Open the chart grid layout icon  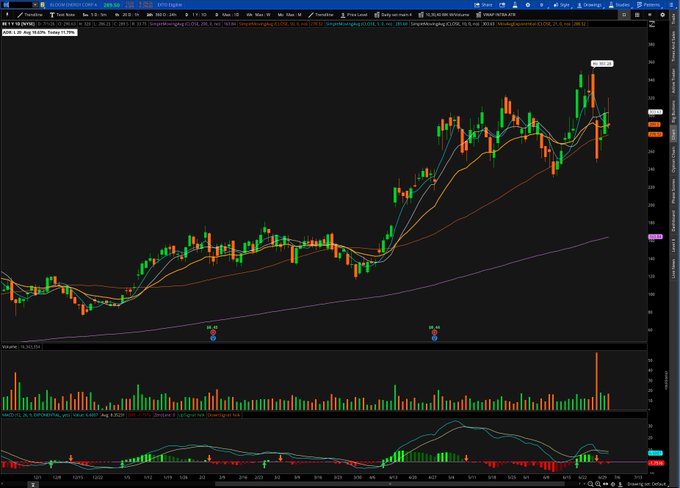coord(637,15)
